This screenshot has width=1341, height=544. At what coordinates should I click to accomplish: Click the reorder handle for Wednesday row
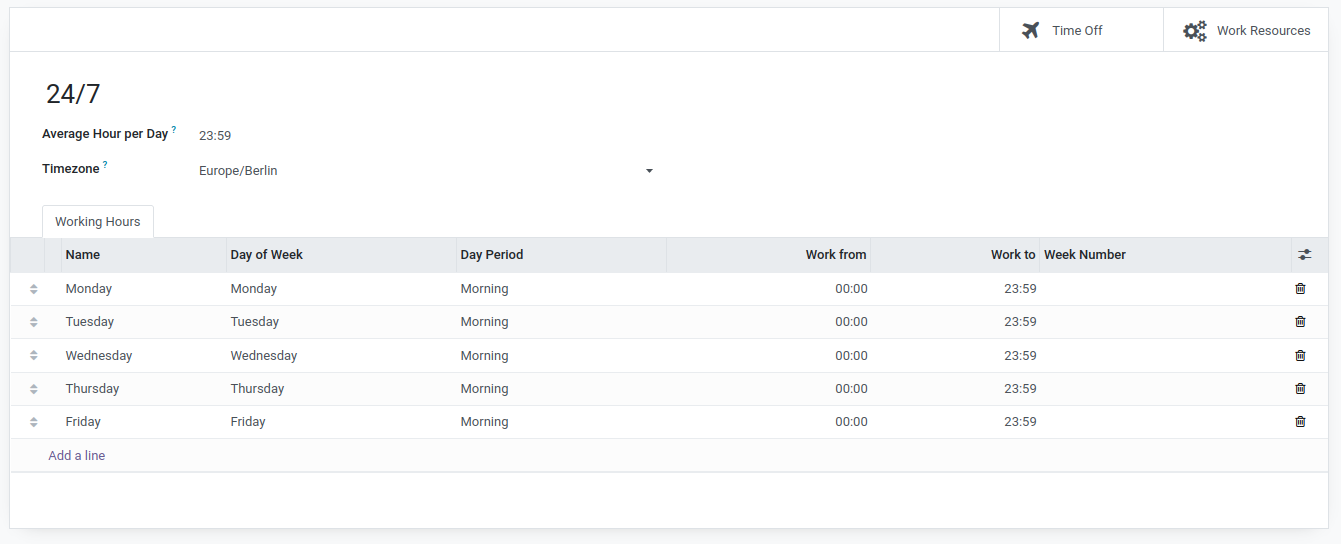pyautogui.click(x=34, y=356)
